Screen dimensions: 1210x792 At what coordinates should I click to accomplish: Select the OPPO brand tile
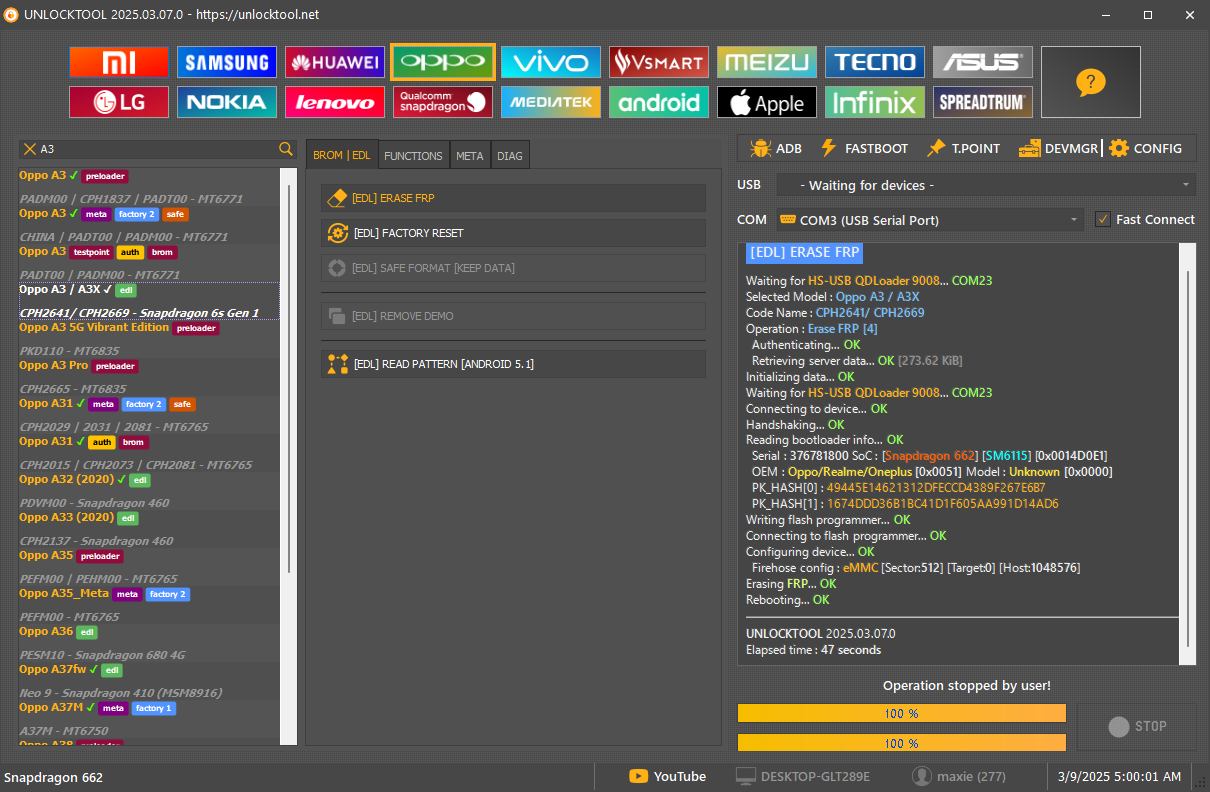443,62
